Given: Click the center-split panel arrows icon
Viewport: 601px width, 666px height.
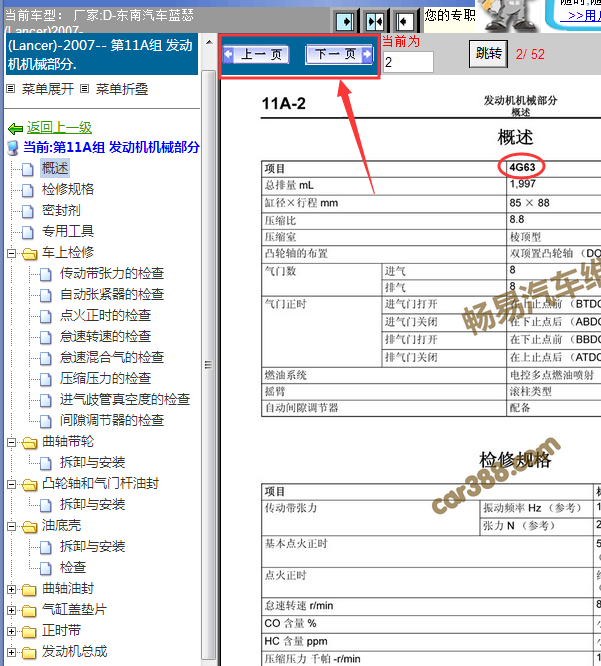Looking at the screenshot, I should (375, 21).
